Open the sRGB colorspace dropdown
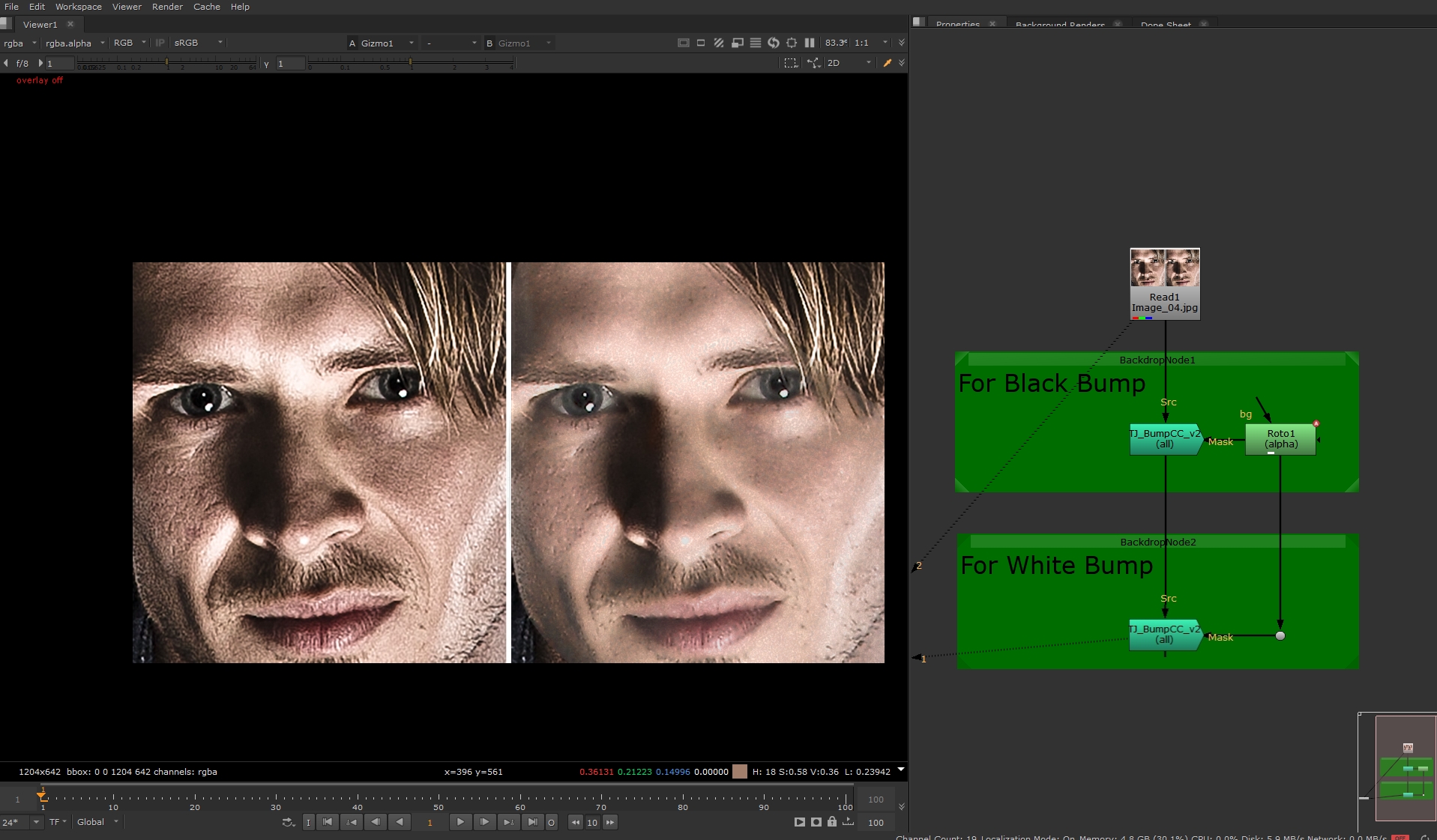The height and width of the screenshot is (840, 1437). (x=198, y=43)
